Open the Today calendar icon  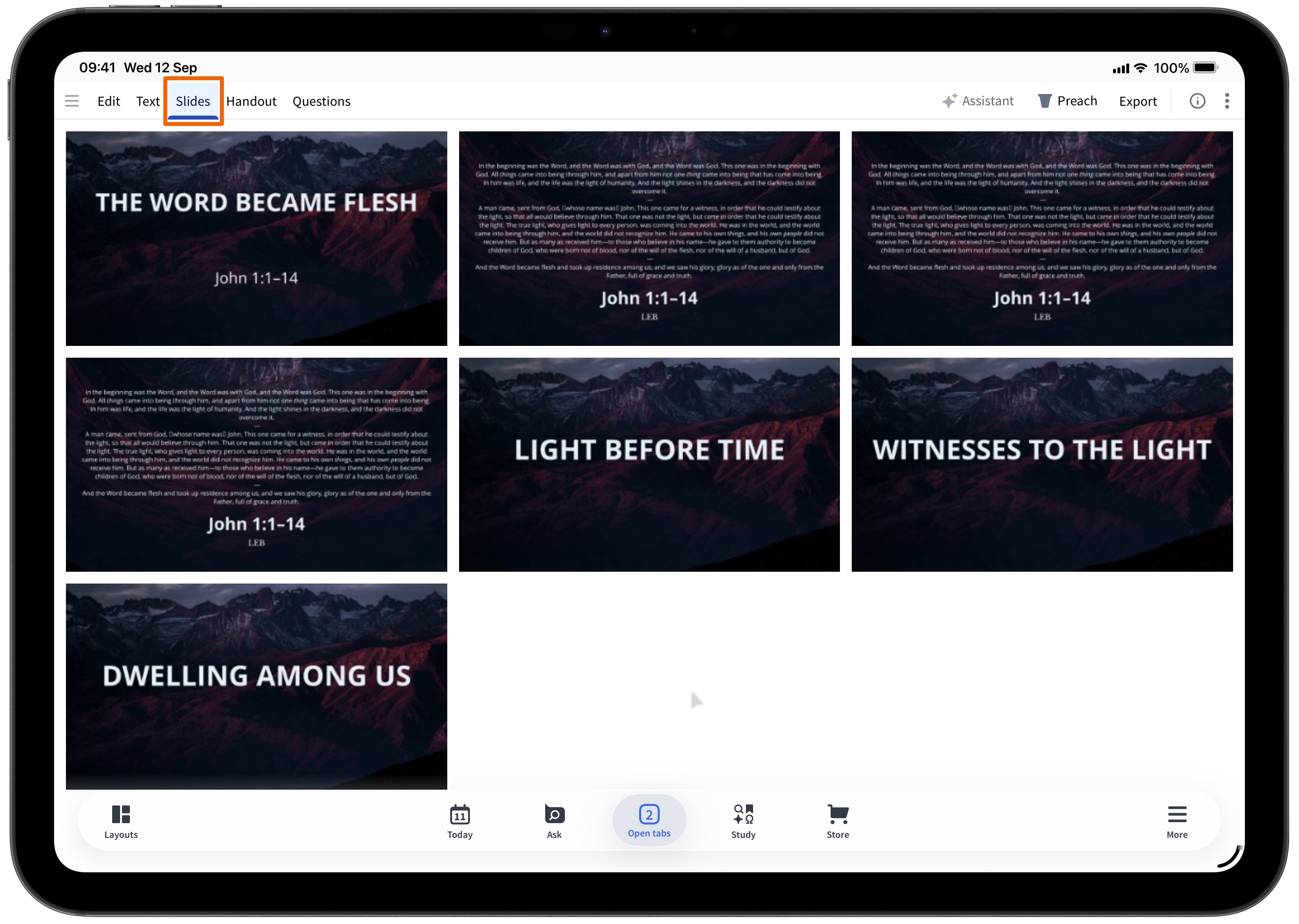pyautogui.click(x=460, y=822)
